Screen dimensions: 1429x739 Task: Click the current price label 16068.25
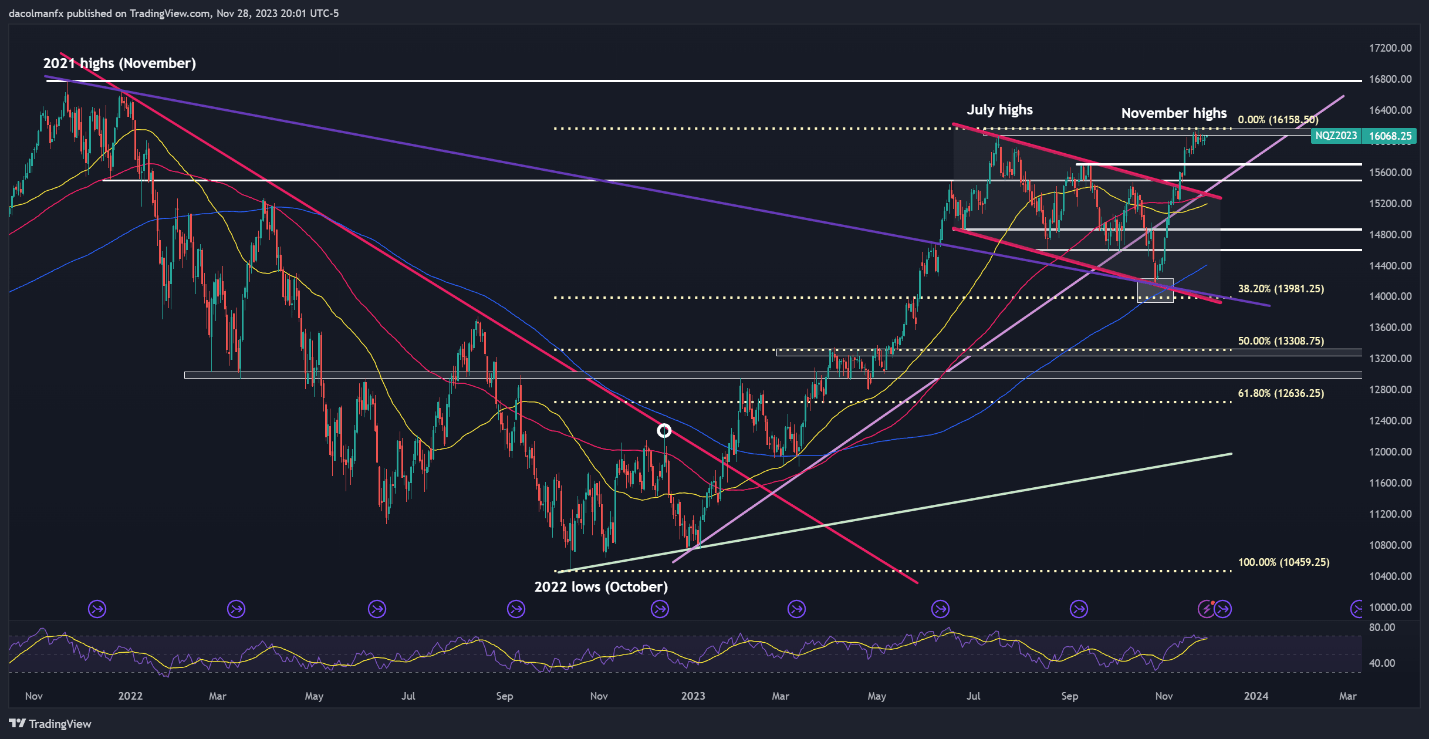point(1390,135)
